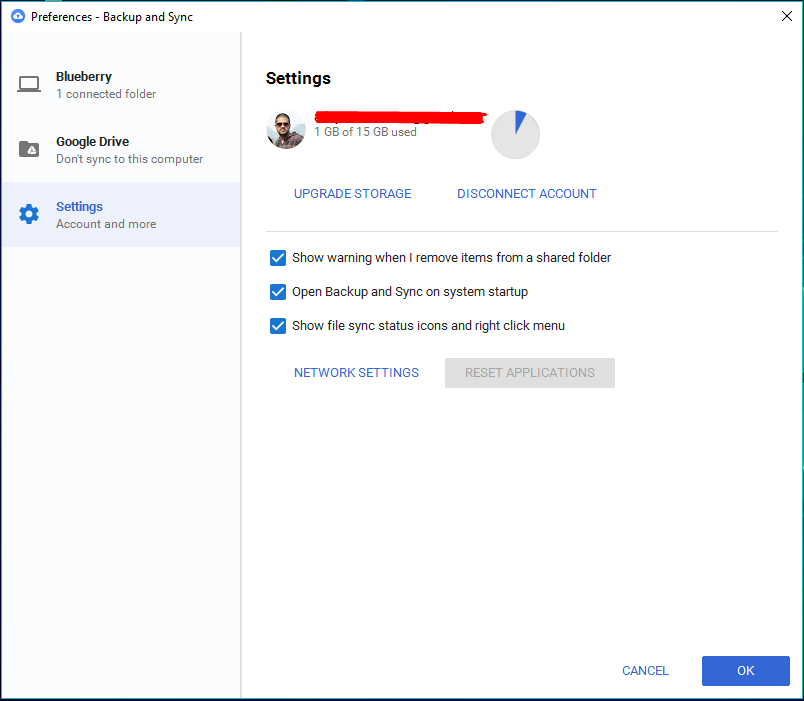Click the storage usage pie chart
The height and width of the screenshot is (701, 804).
pos(515,134)
